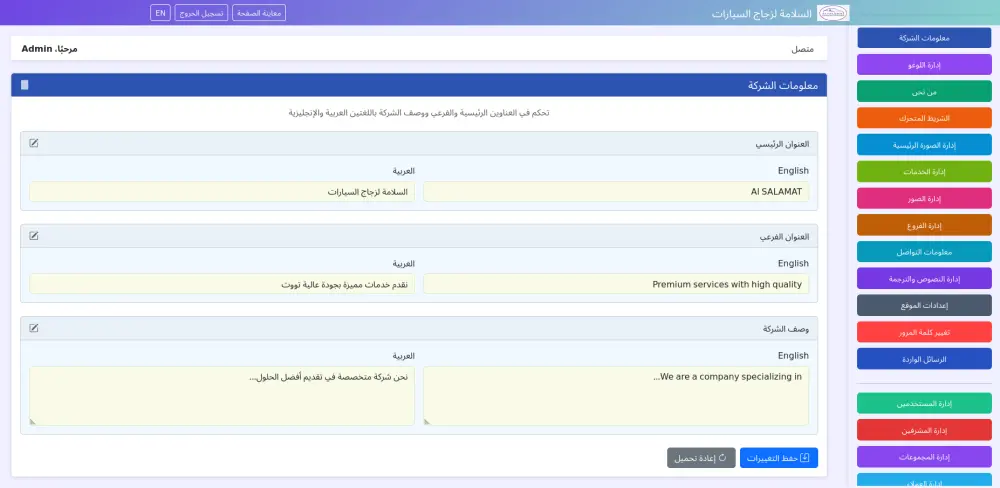Select إدارة المجموعات sidebar item
The image size is (1000, 488).
tap(924, 457)
